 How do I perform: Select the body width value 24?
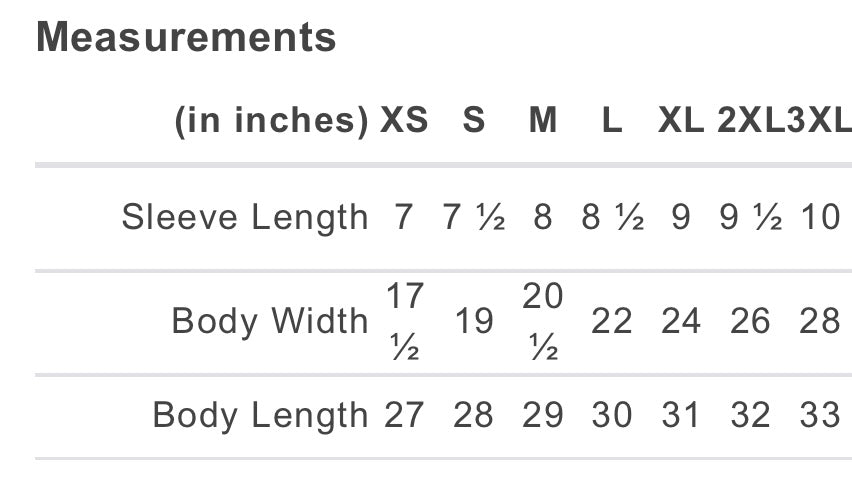[681, 321]
